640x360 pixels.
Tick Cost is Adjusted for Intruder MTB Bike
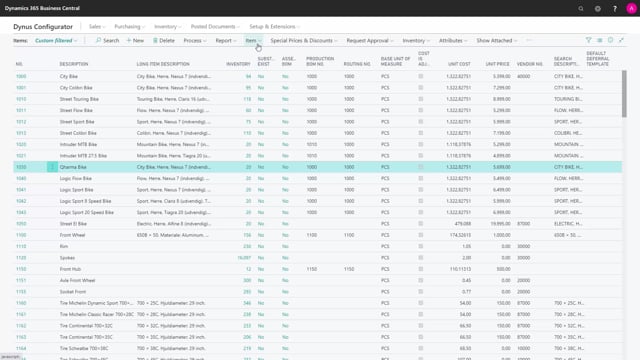(x=421, y=144)
